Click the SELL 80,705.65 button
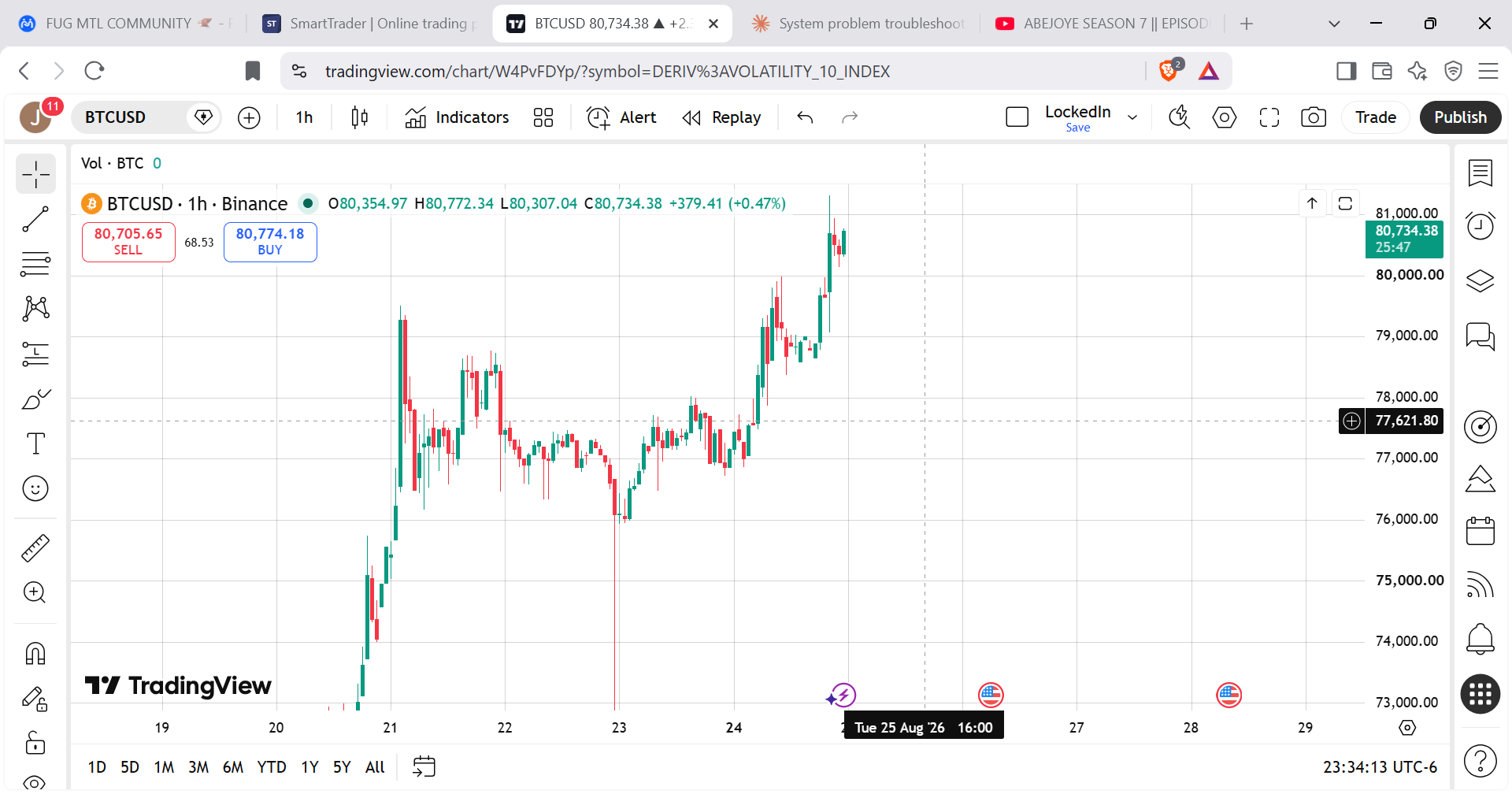1512x794 pixels. tap(128, 242)
